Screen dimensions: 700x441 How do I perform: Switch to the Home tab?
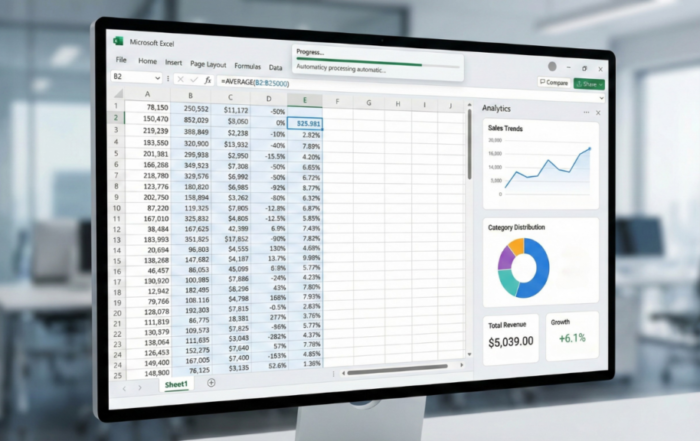pos(147,61)
